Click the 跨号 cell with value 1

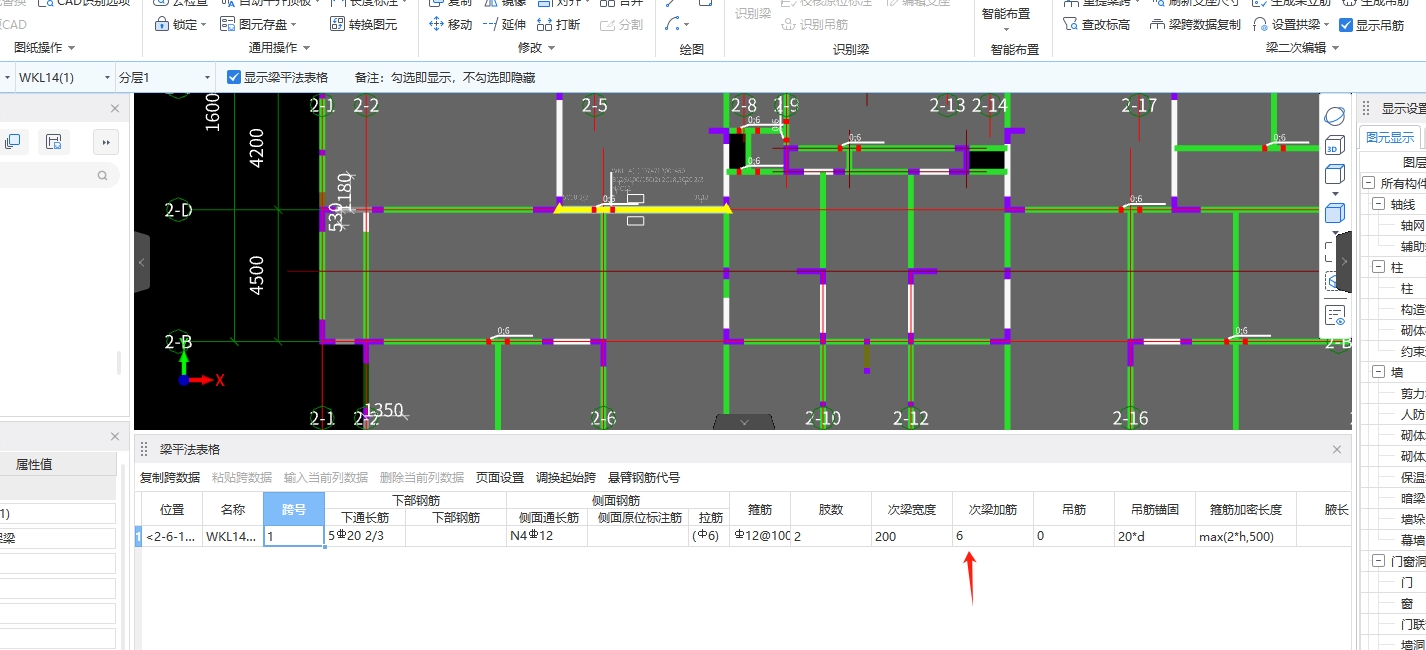[x=294, y=536]
